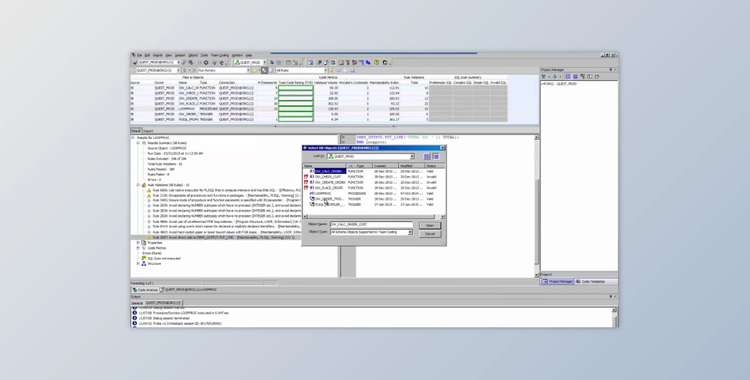Select OW_ORDER trigger in dialog list
Image resolution: width=750 pixels, height=380 pixels.
tap(329, 199)
